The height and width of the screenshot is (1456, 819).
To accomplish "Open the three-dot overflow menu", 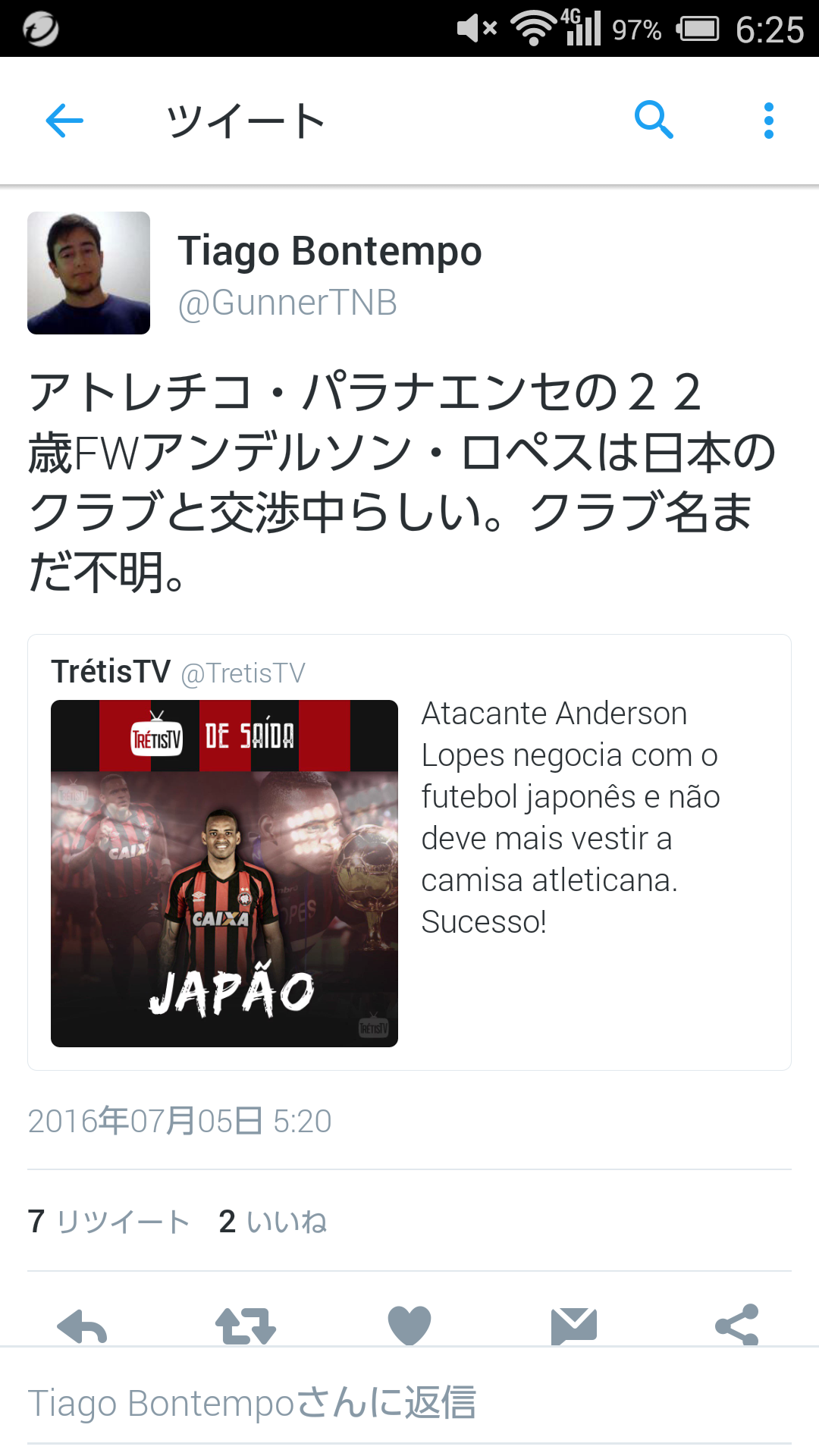I will (x=769, y=121).
